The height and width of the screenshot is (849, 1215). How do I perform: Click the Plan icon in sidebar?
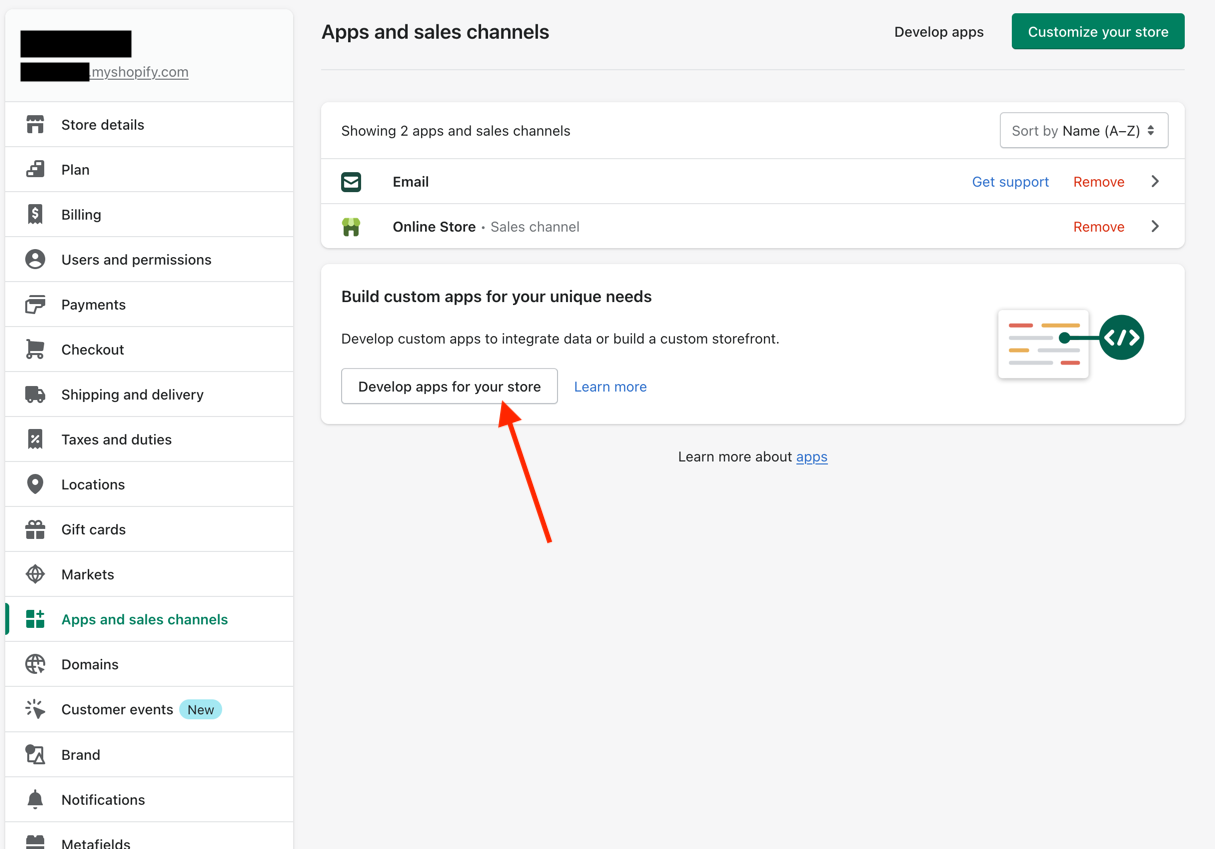coord(35,170)
